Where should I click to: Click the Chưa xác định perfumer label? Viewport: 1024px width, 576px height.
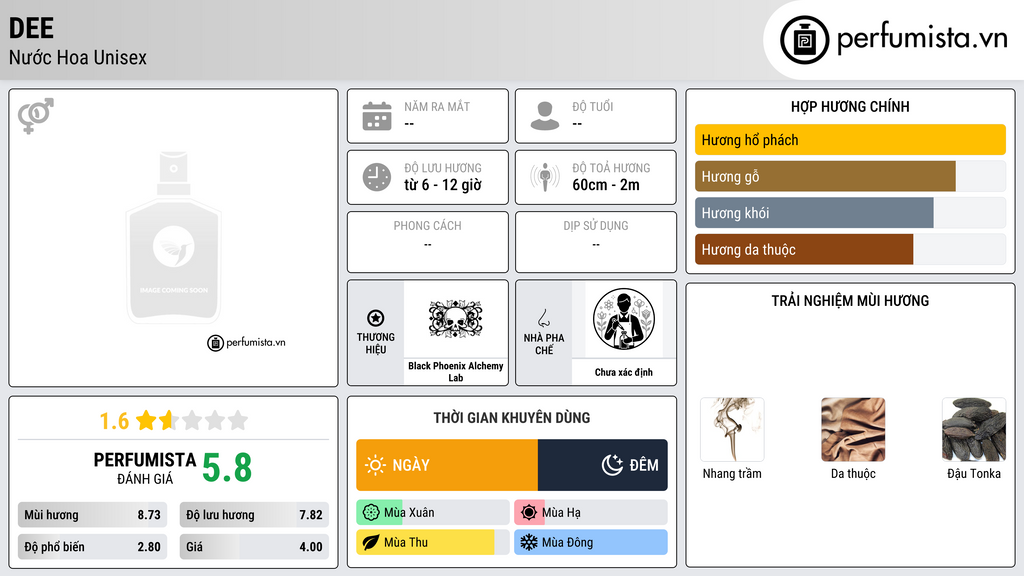tap(624, 372)
